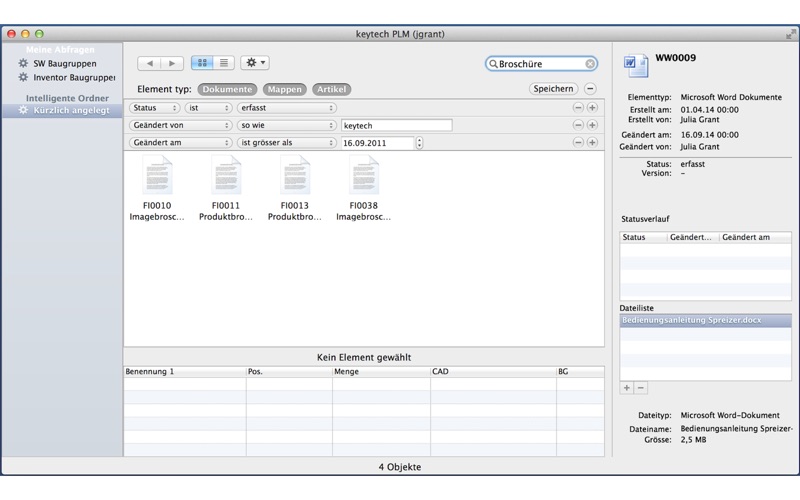The width and height of the screenshot is (800, 500).
Task: Select document FI0013 Produktbroschüre
Action: [295, 188]
